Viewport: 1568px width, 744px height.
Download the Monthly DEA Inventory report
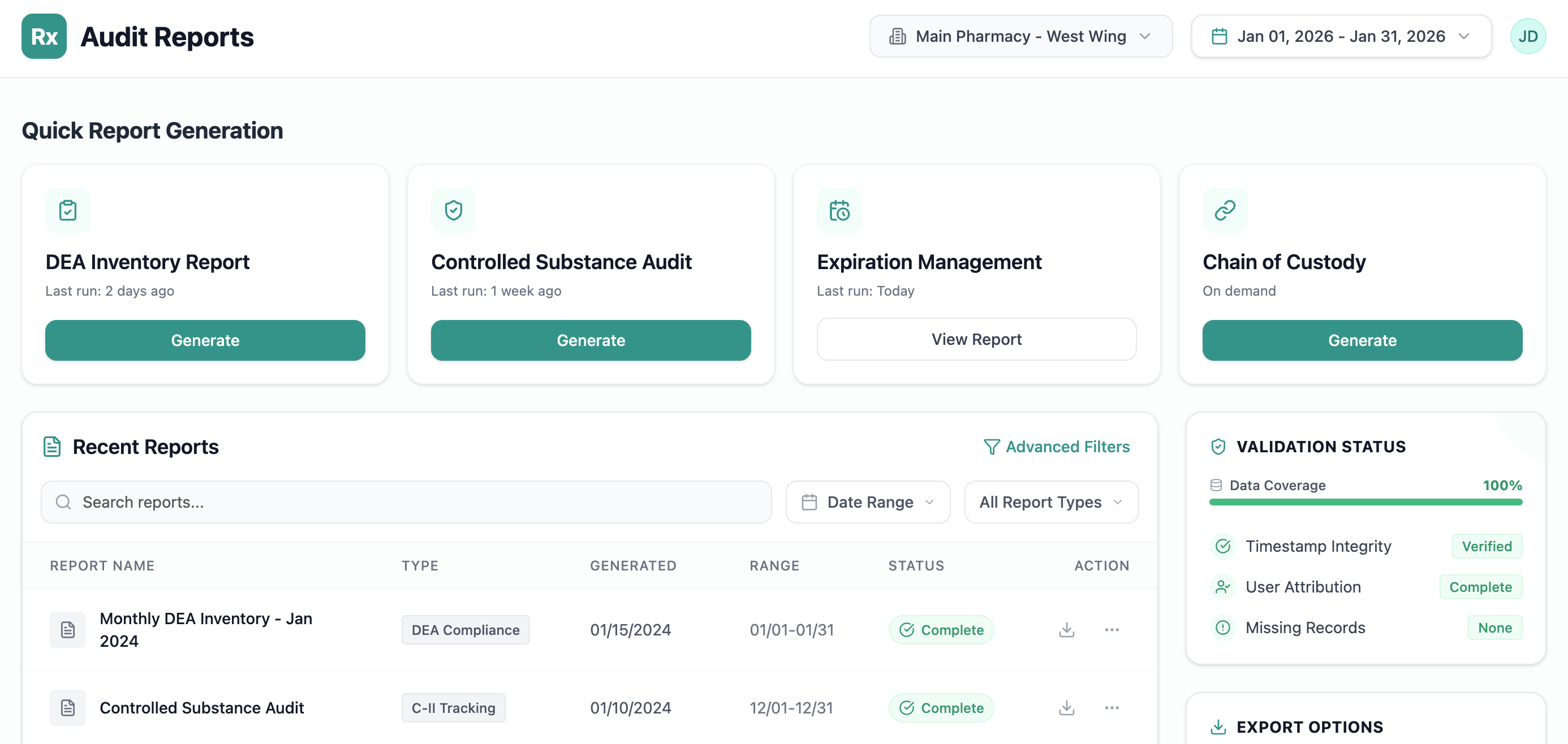coord(1066,630)
